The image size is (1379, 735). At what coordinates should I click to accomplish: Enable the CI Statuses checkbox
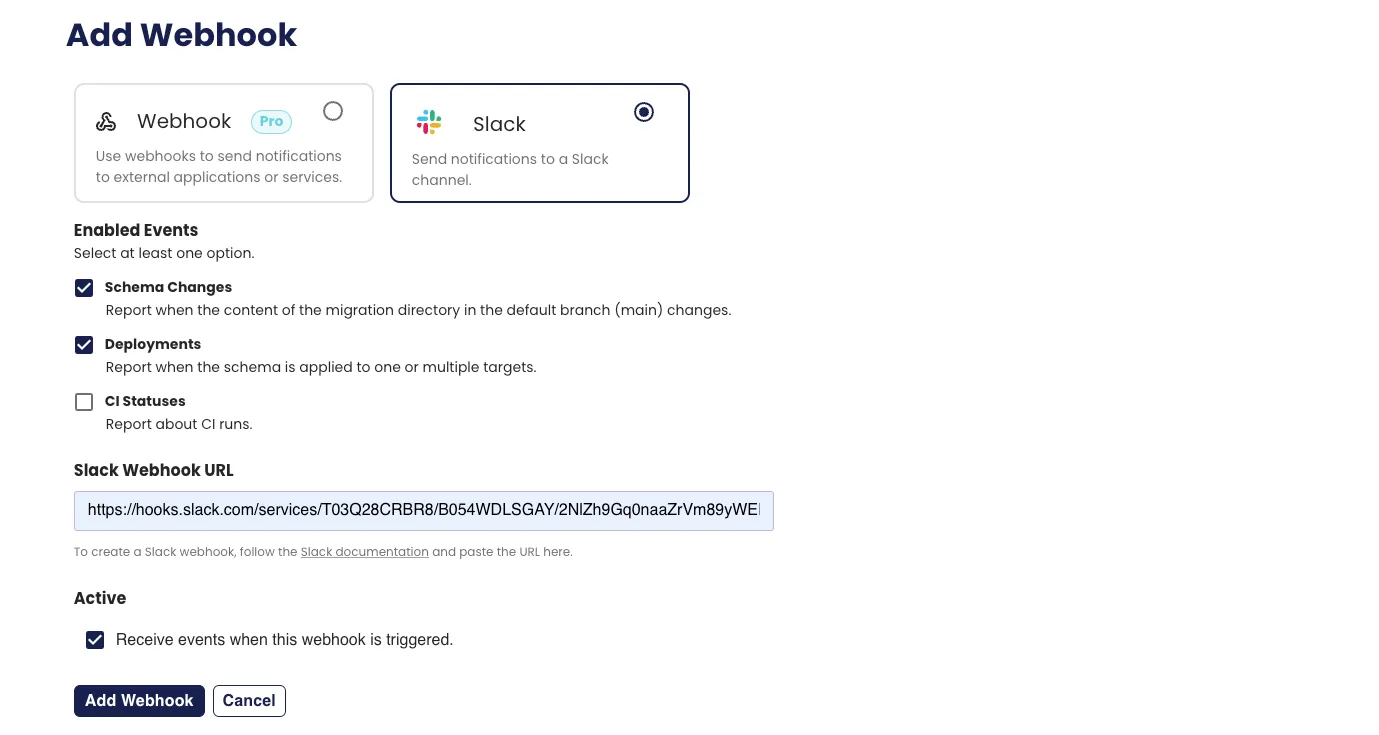pos(84,402)
